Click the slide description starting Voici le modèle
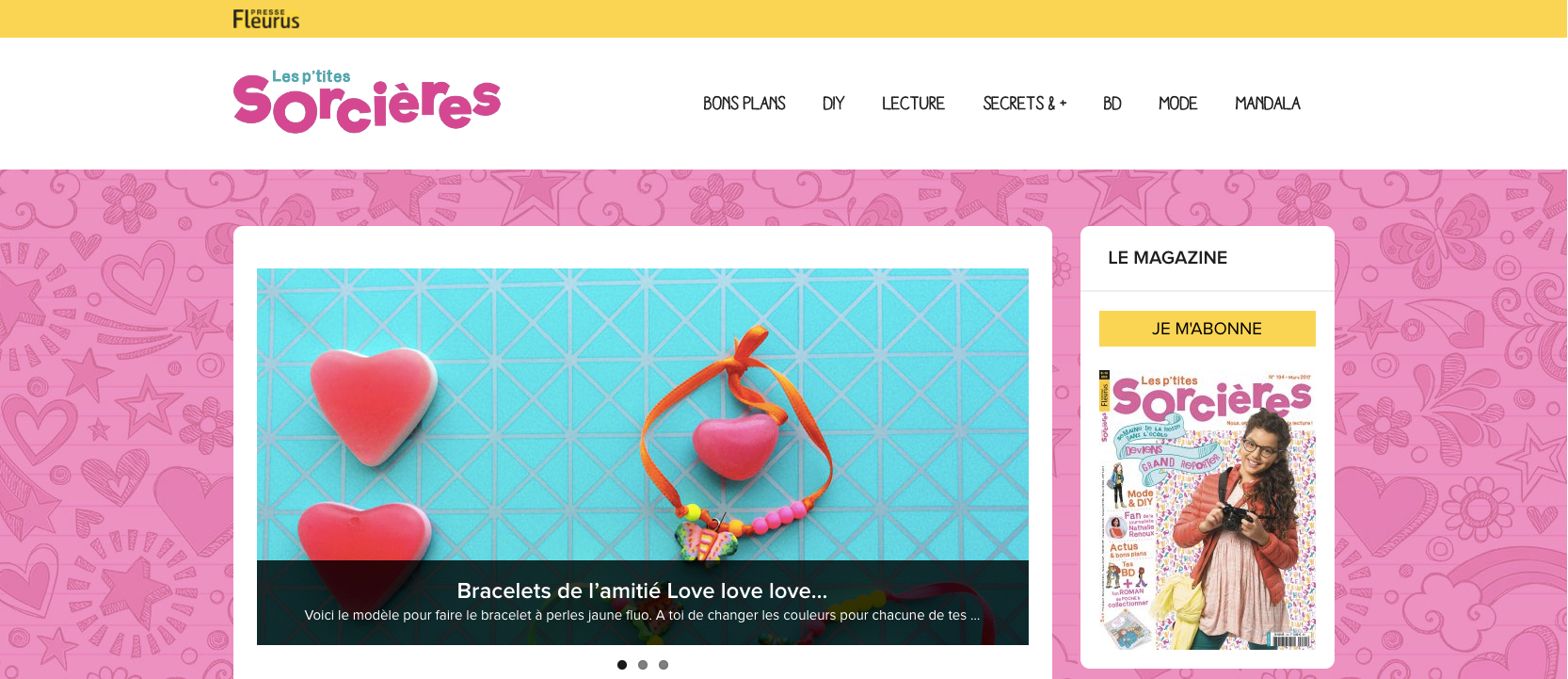1568x679 pixels. (x=642, y=615)
